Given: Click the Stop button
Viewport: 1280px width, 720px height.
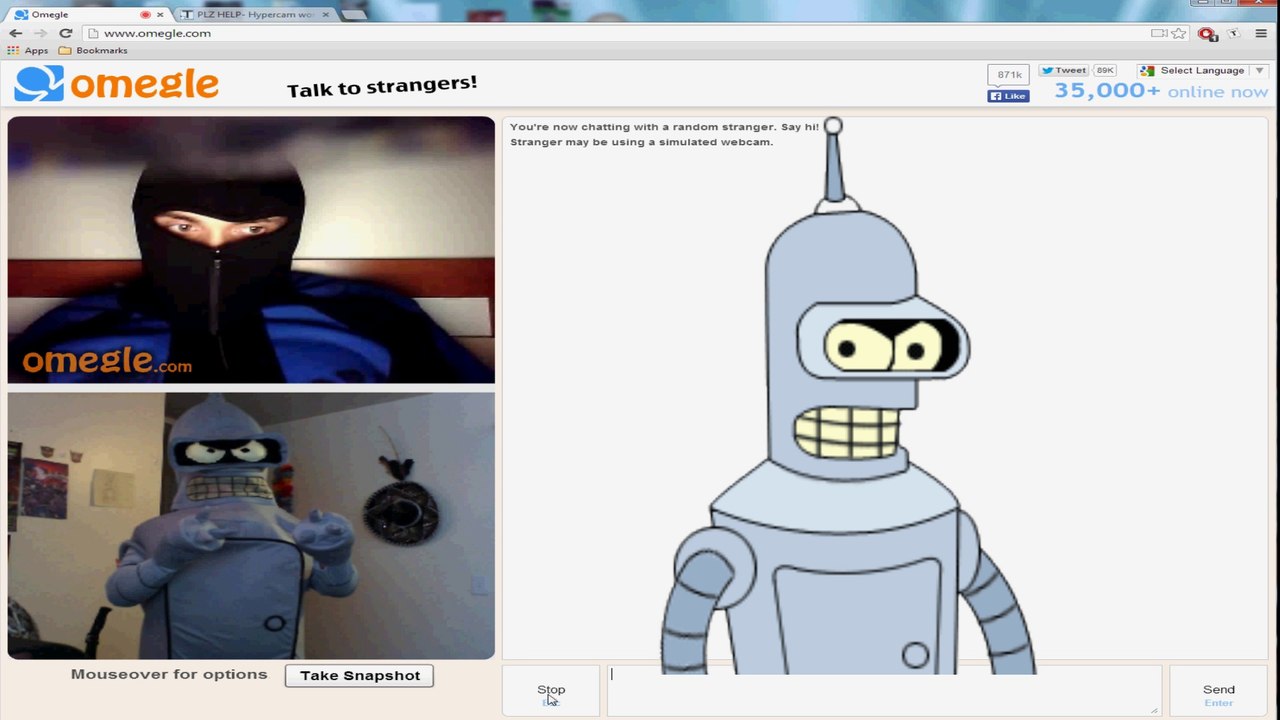Looking at the screenshot, I should (551, 691).
